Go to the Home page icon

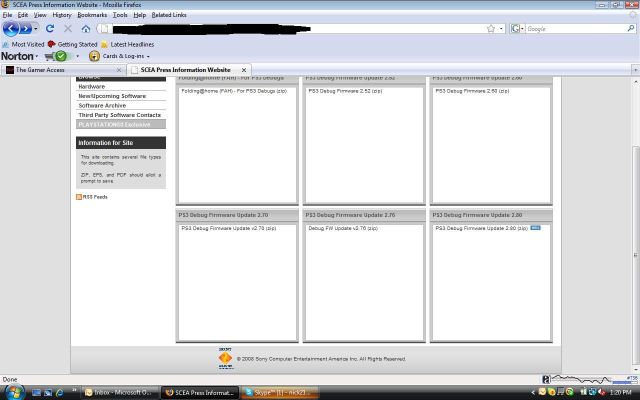coord(86,29)
